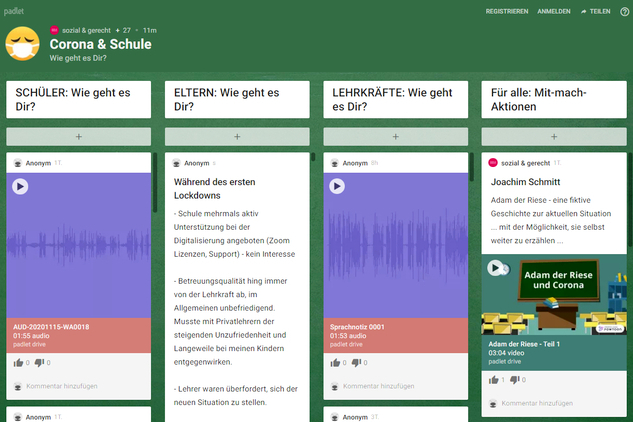This screenshot has width=633, height=422.
Task: Open the REGISTRIEREN link
Action: [507, 11]
